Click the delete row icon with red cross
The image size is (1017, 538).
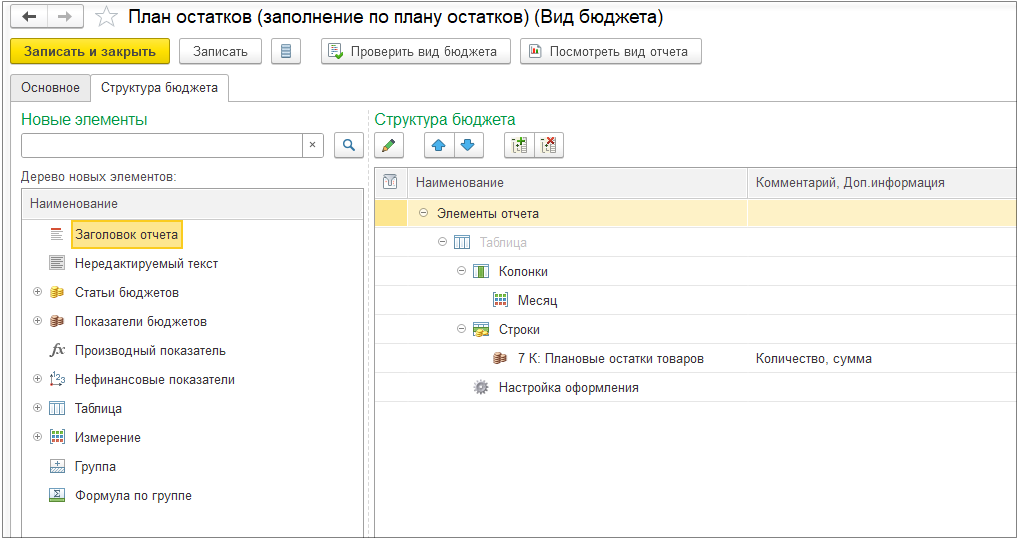point(548,146)
